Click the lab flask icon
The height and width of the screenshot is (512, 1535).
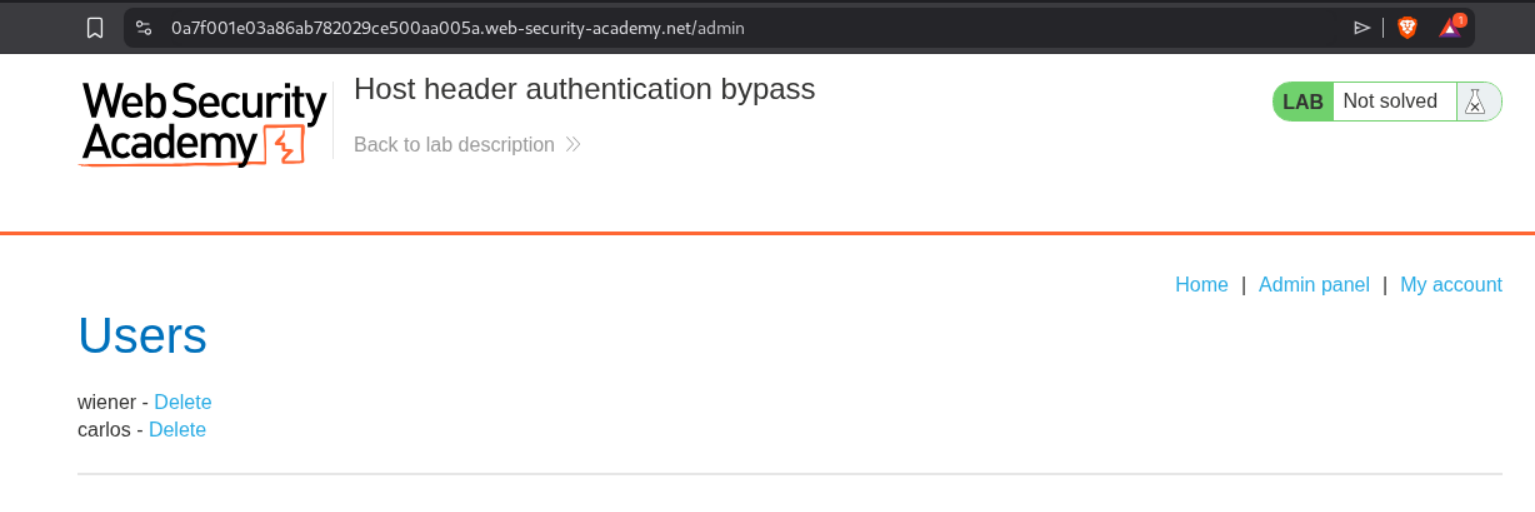click(x=1475, y=101)
